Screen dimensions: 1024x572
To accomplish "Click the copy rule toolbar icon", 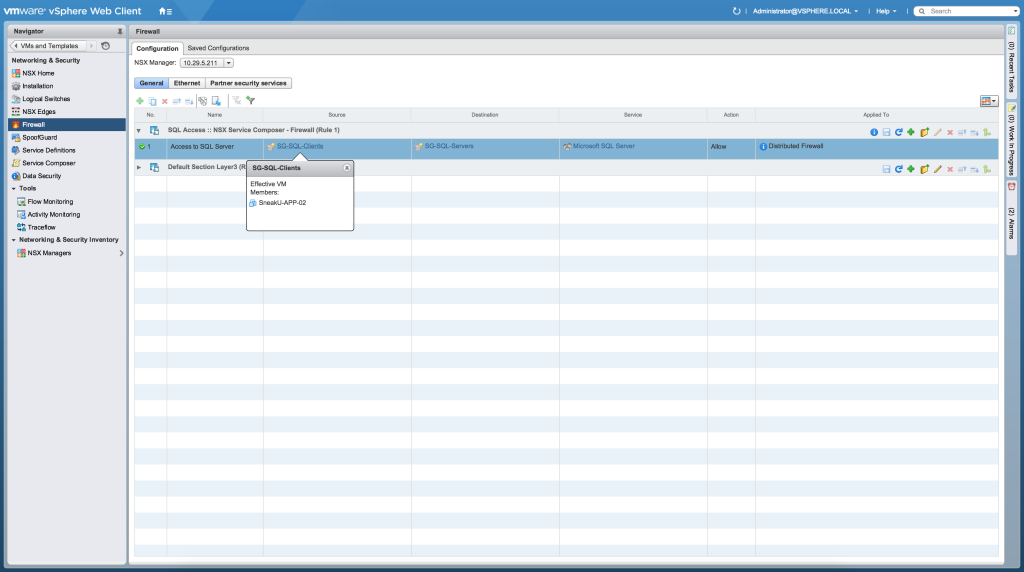I will point(152,101).
